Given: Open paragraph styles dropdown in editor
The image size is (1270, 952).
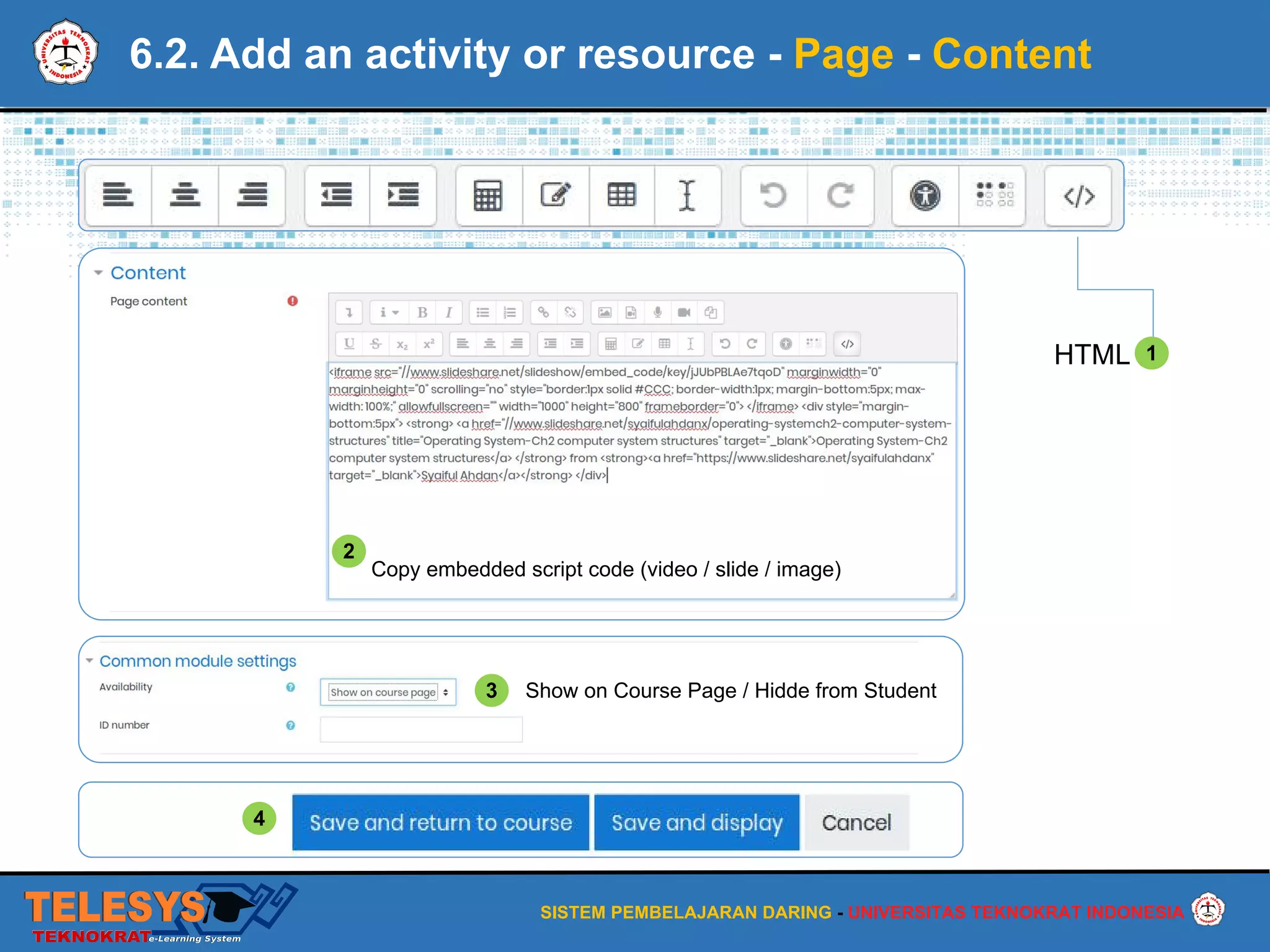Looking at the screenshot, I should click(389, 312).
